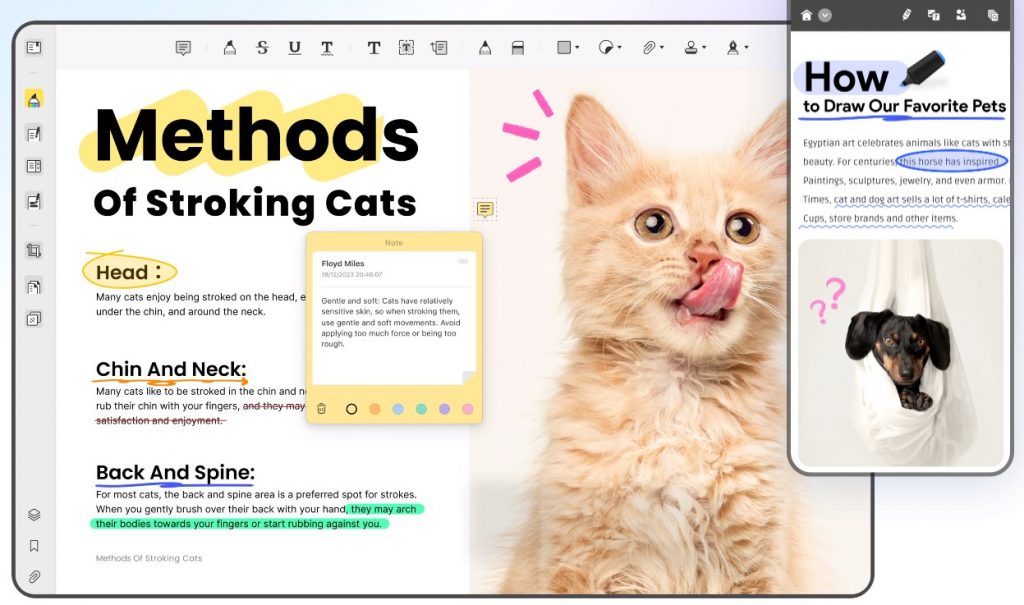Tap the pen annotate icon in phone window
The image size is (1024, 605).
pyautogui.click(x=906, y=15)
